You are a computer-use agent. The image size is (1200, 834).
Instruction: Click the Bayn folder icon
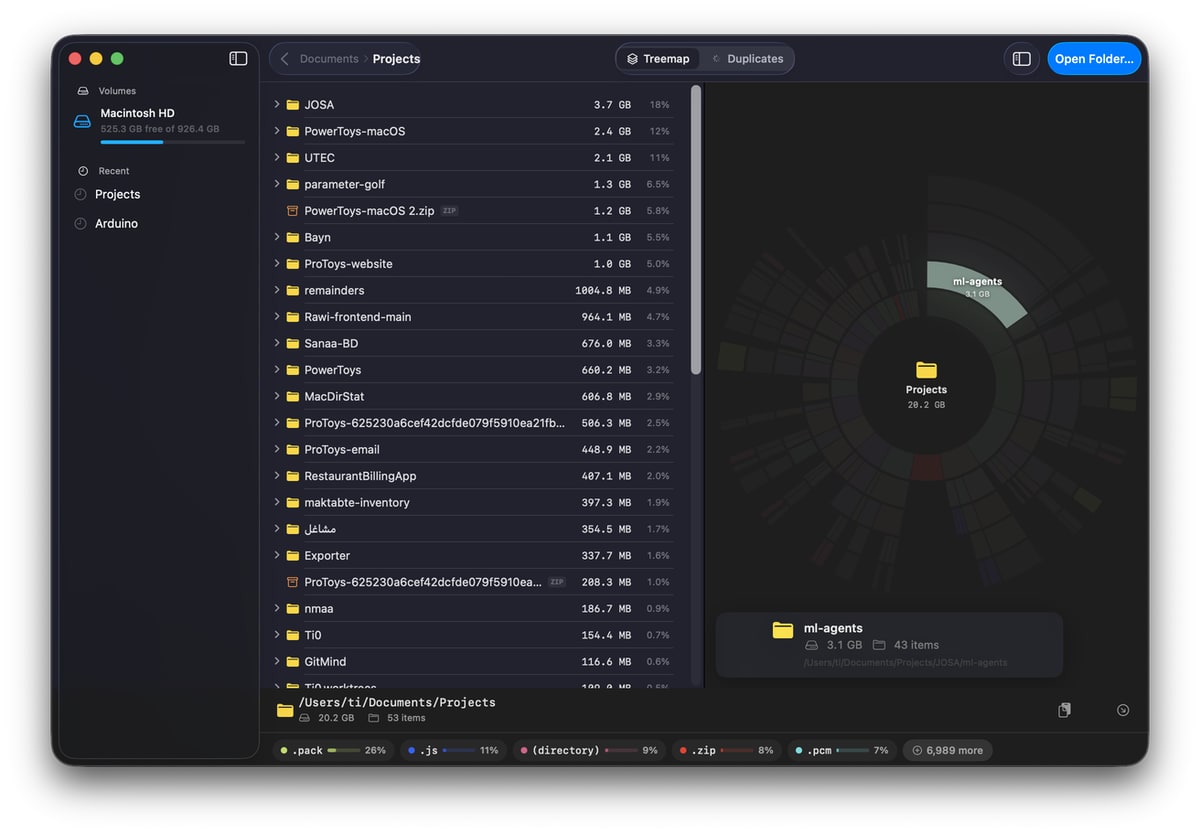(x=293, y=238)
